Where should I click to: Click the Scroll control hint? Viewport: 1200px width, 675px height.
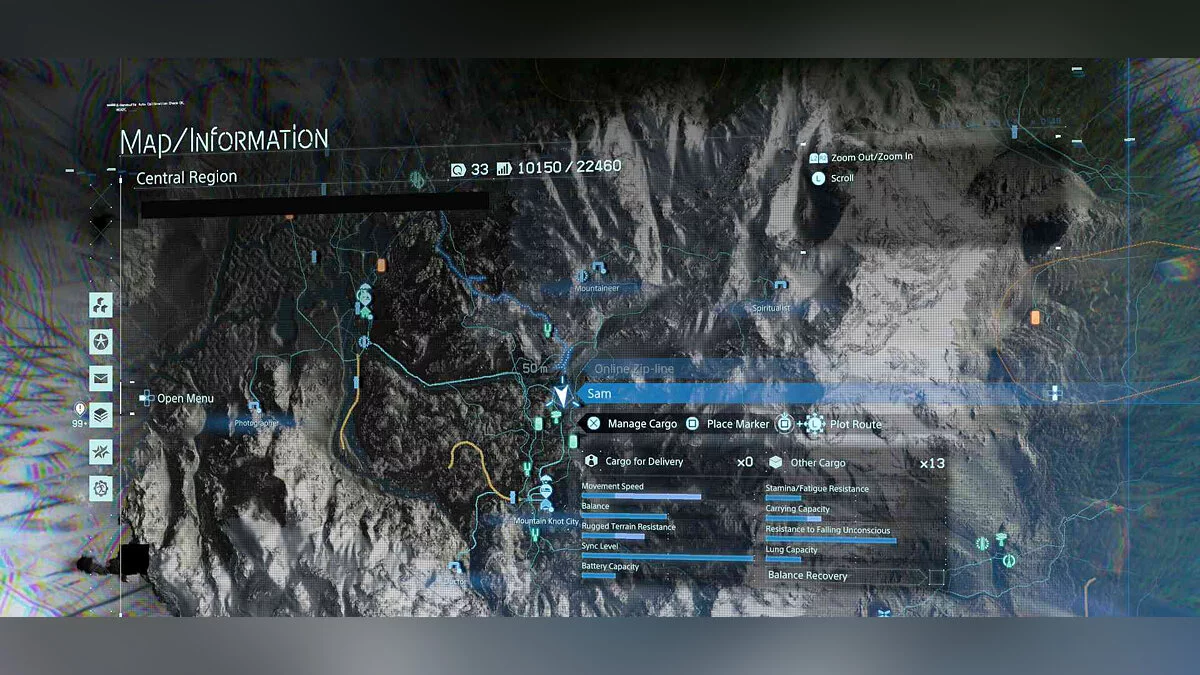843,178
